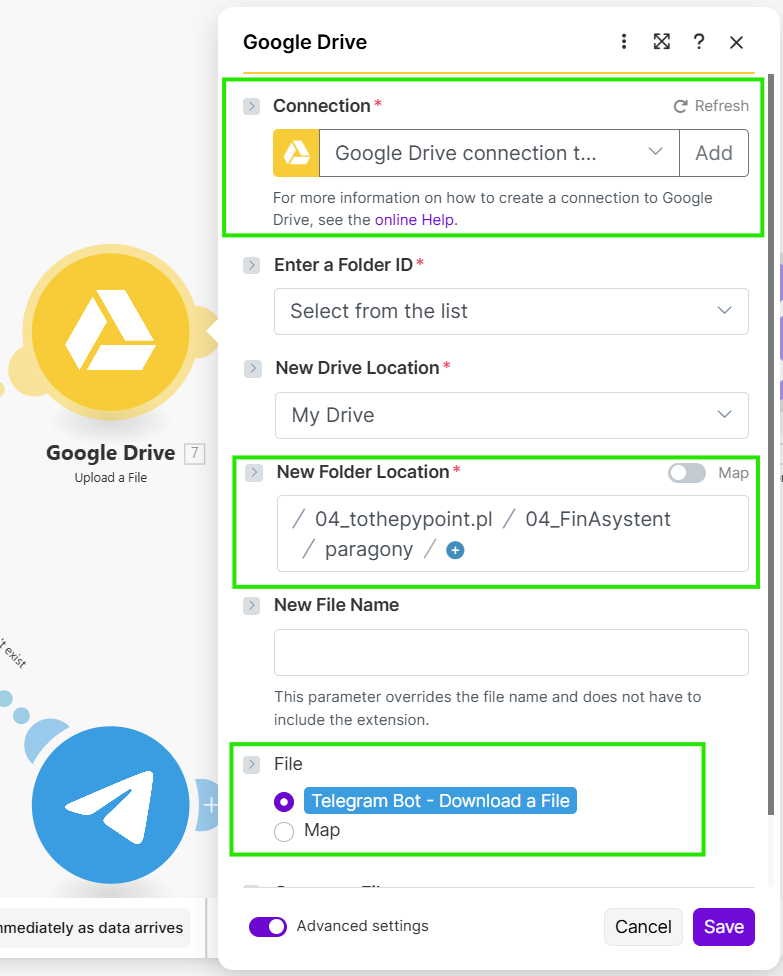Click the Refresh connection icon
The image size is (783, 976).
(x=680, y=106)
